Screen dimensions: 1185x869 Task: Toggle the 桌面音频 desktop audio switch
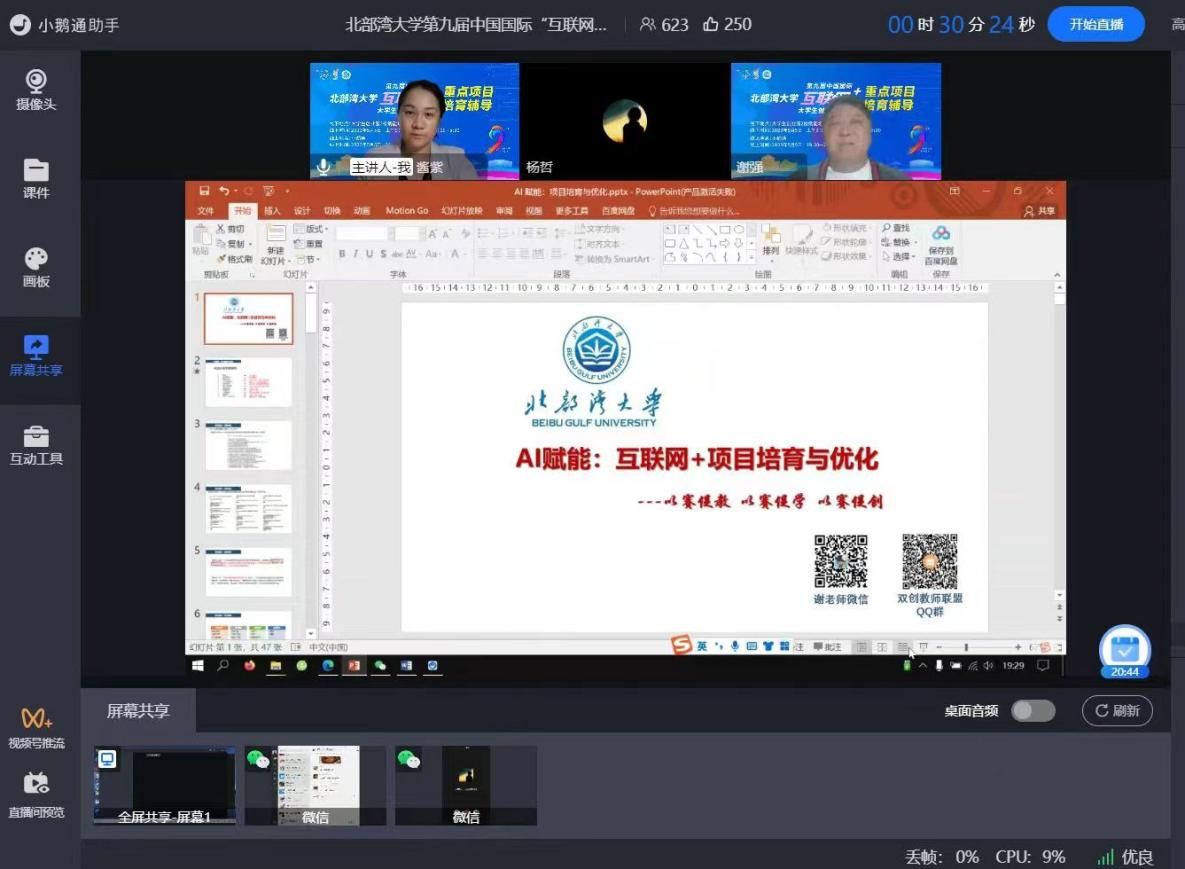coord(1032,711)
